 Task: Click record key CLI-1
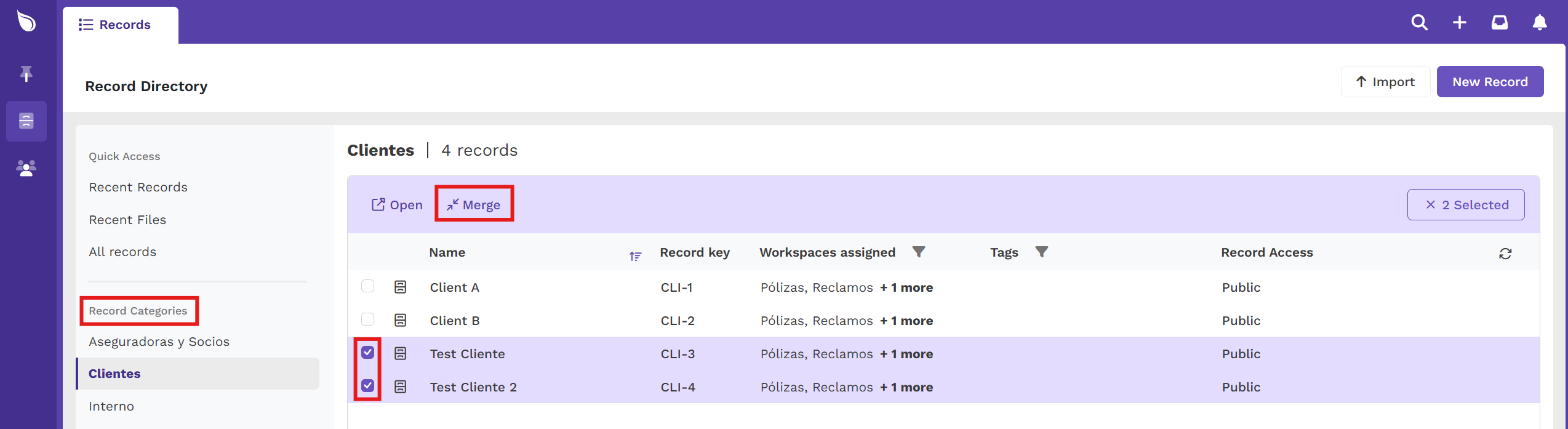pos(676,287)
